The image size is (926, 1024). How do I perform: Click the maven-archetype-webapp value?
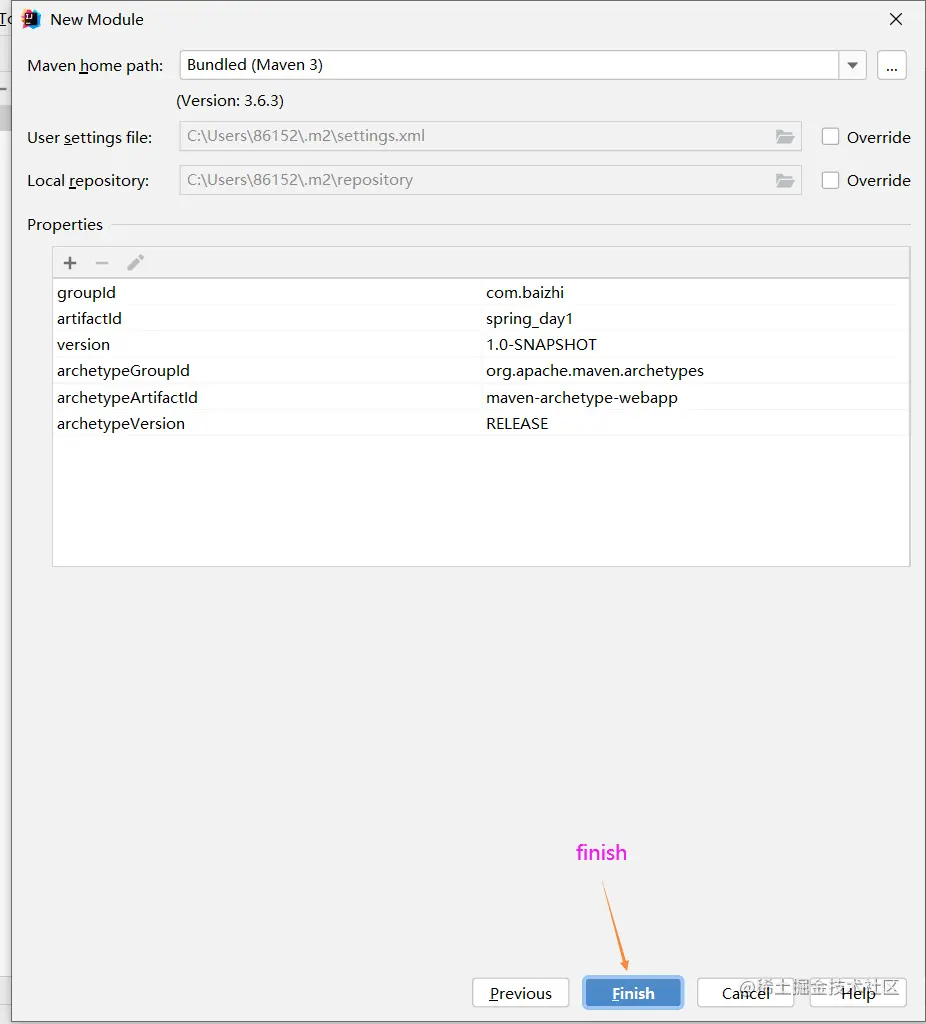pyautogui.click(x=582, y=398)
